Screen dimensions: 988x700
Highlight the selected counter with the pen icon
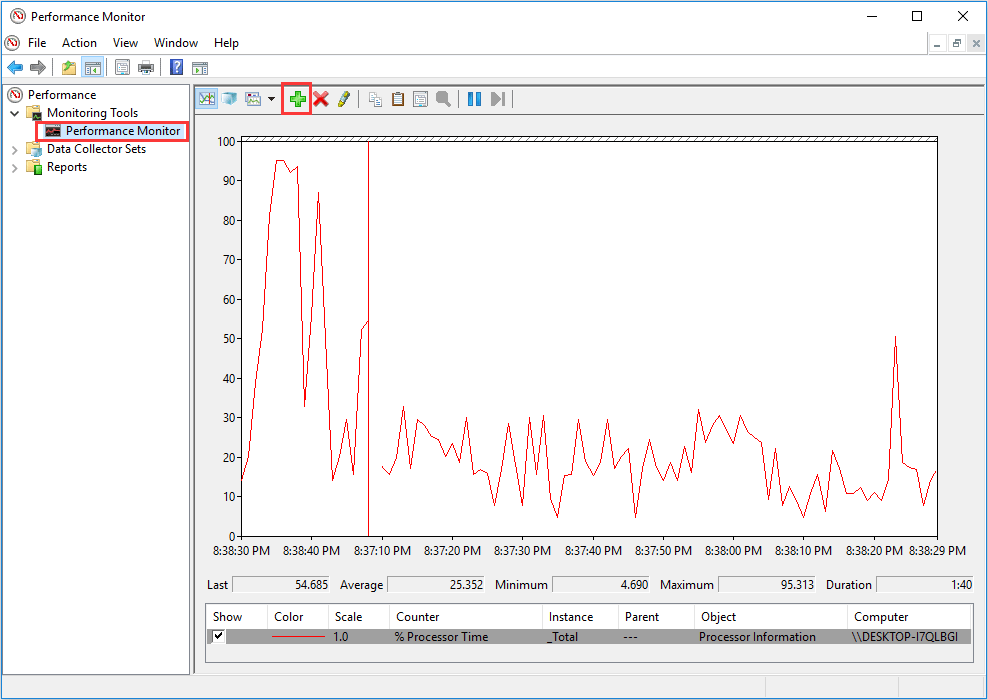343,98
